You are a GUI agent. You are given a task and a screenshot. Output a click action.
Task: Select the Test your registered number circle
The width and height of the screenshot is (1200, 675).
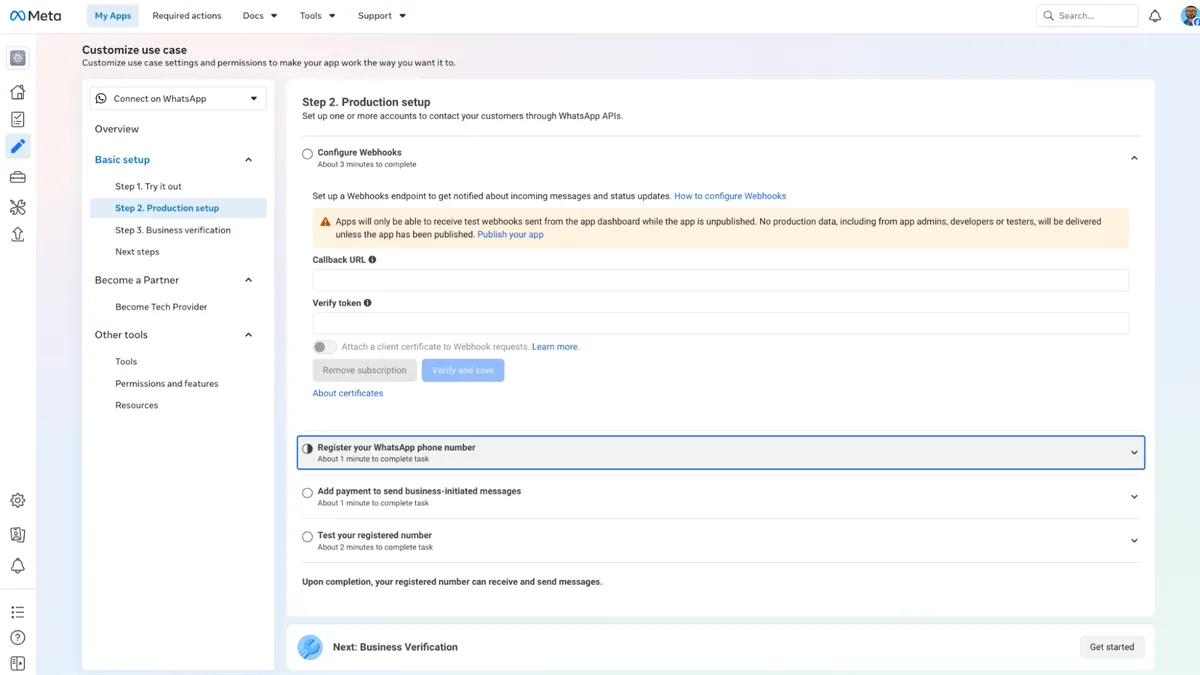coord(307,537)
